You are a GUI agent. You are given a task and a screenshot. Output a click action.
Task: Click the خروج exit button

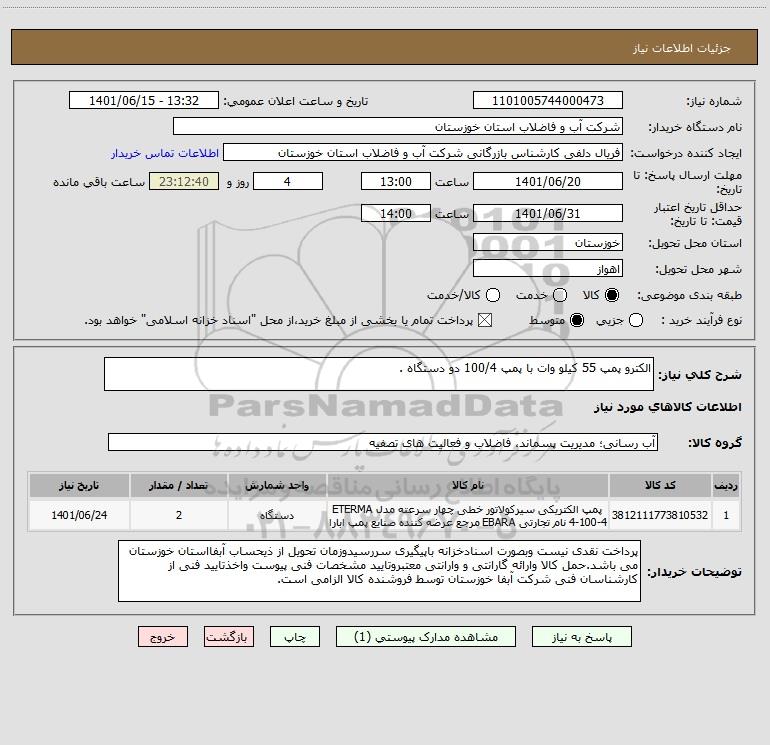(x=163, y=637)
